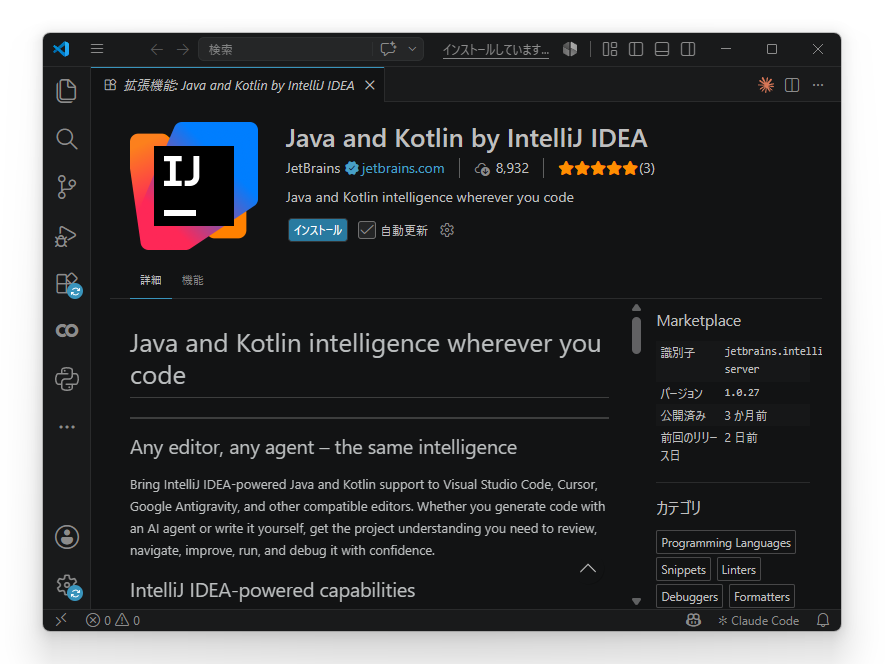Click the orange Claude spark icon

pyautogui.click(x=766, y=85)
